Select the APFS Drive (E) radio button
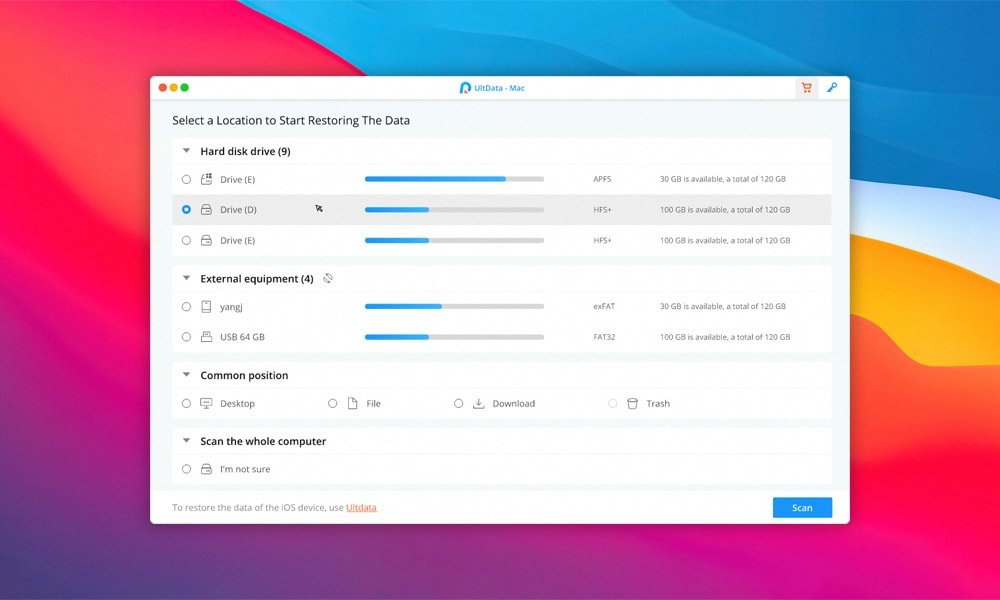This screenshot has height=600, width=1000. pos(186,180)
